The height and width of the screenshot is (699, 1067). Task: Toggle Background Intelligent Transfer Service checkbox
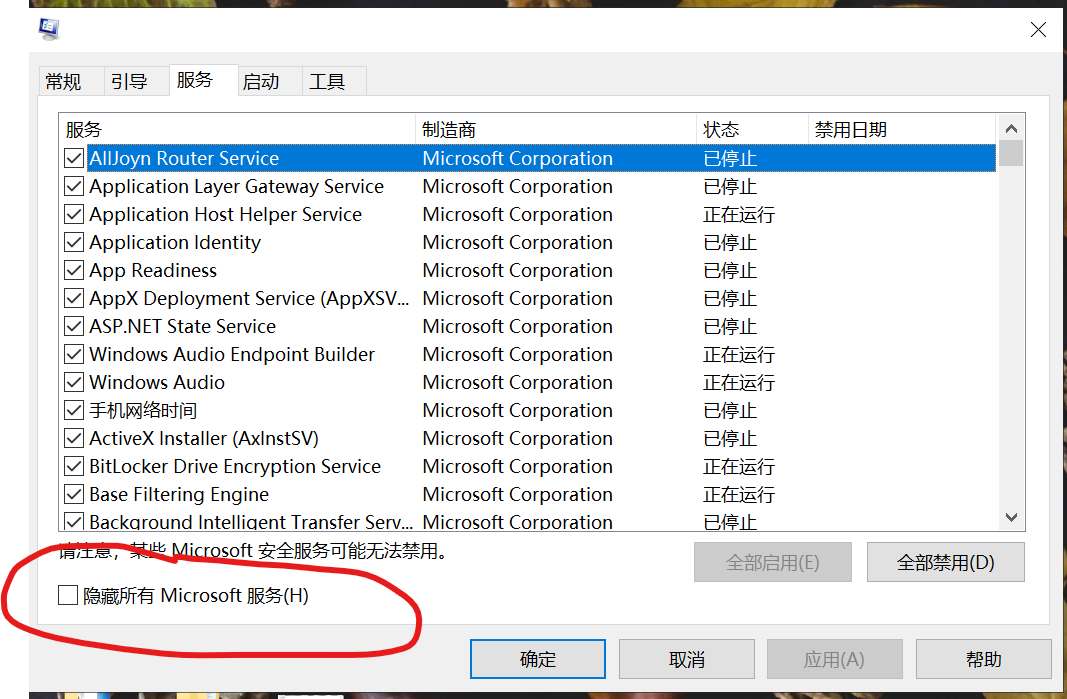point(74,521)
